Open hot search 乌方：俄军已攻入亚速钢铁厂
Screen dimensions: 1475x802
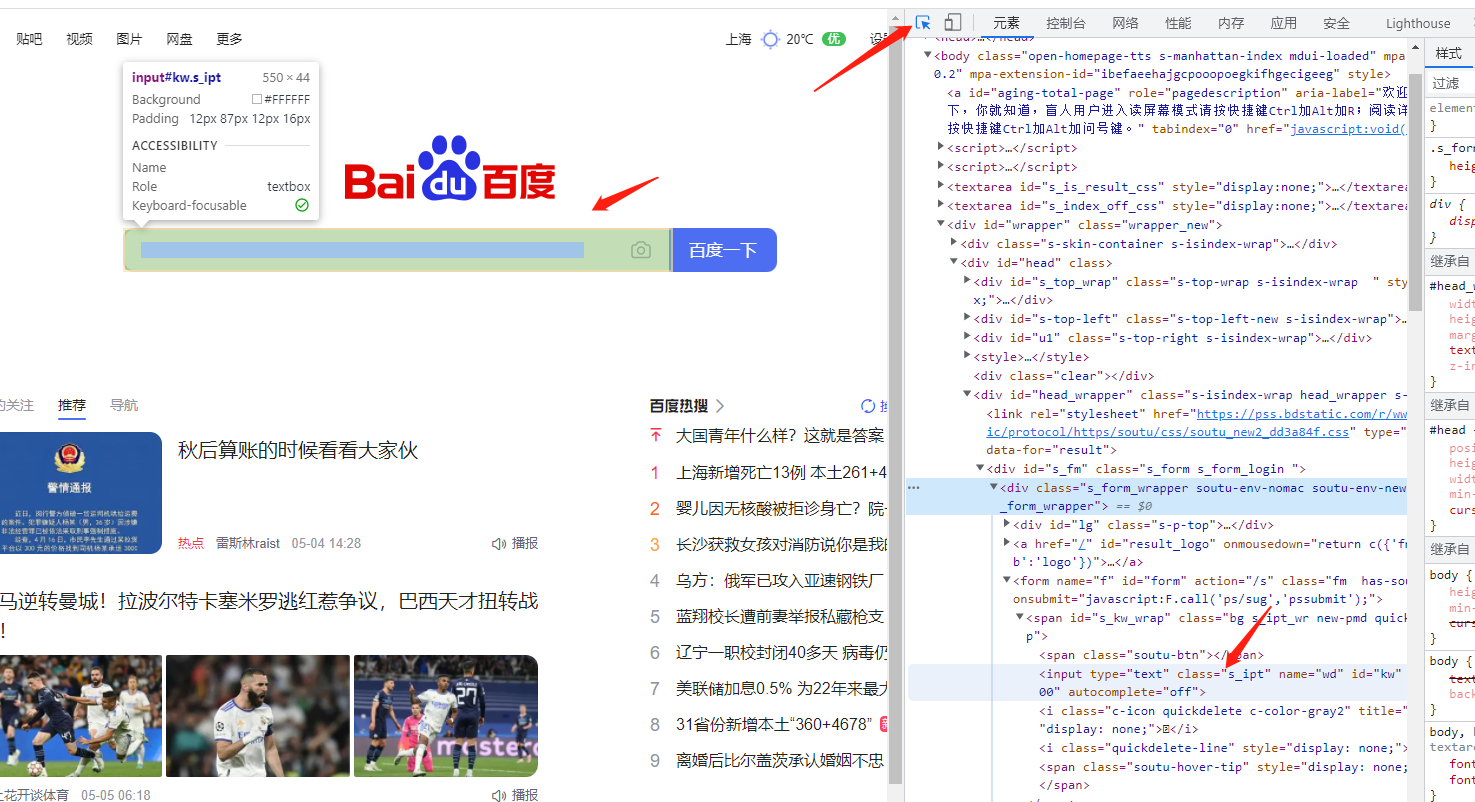coord(779,580)
